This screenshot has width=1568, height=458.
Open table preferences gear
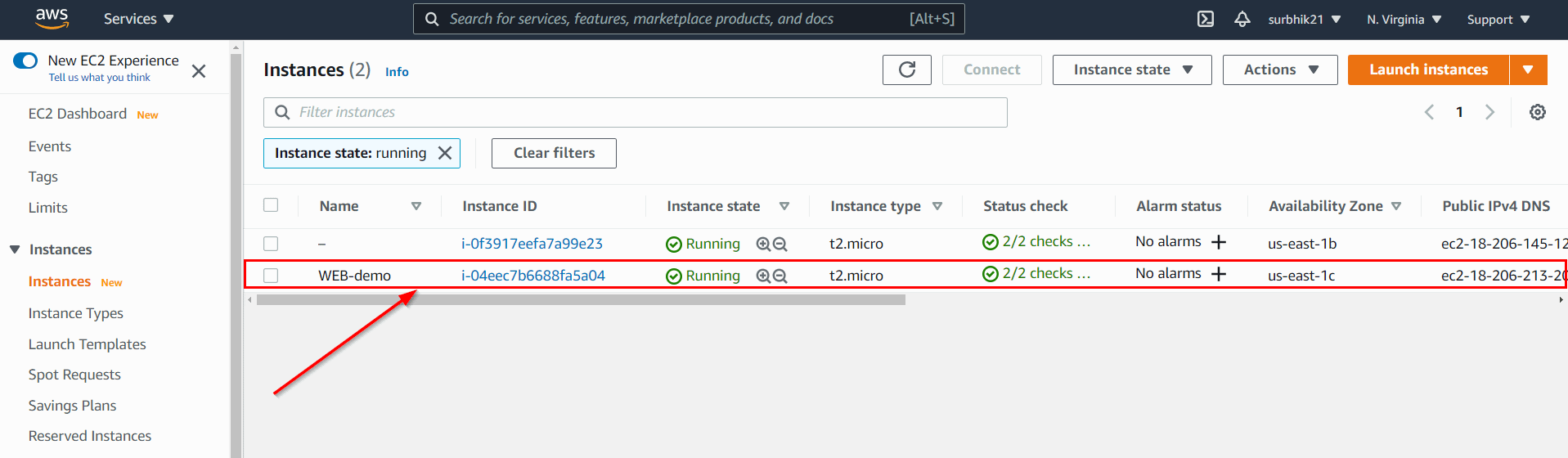click(x=1538, y=112)
